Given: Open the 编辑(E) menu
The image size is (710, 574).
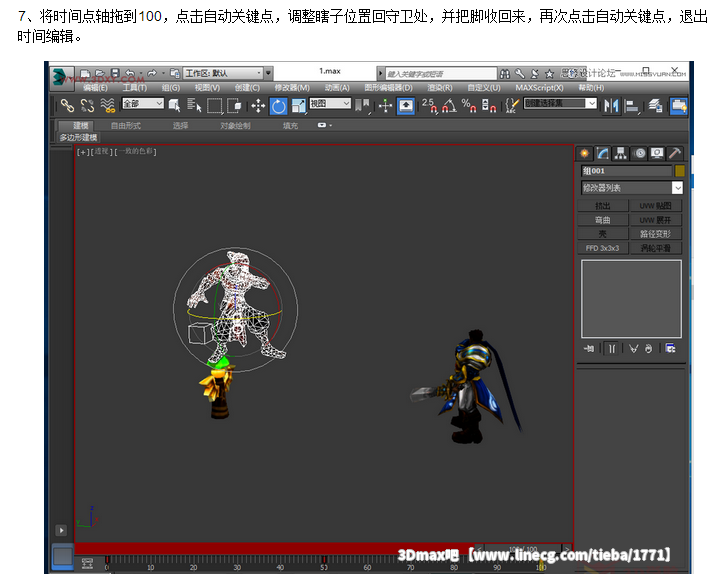Looking at the screenshot, I should click(x=96, y=87).
